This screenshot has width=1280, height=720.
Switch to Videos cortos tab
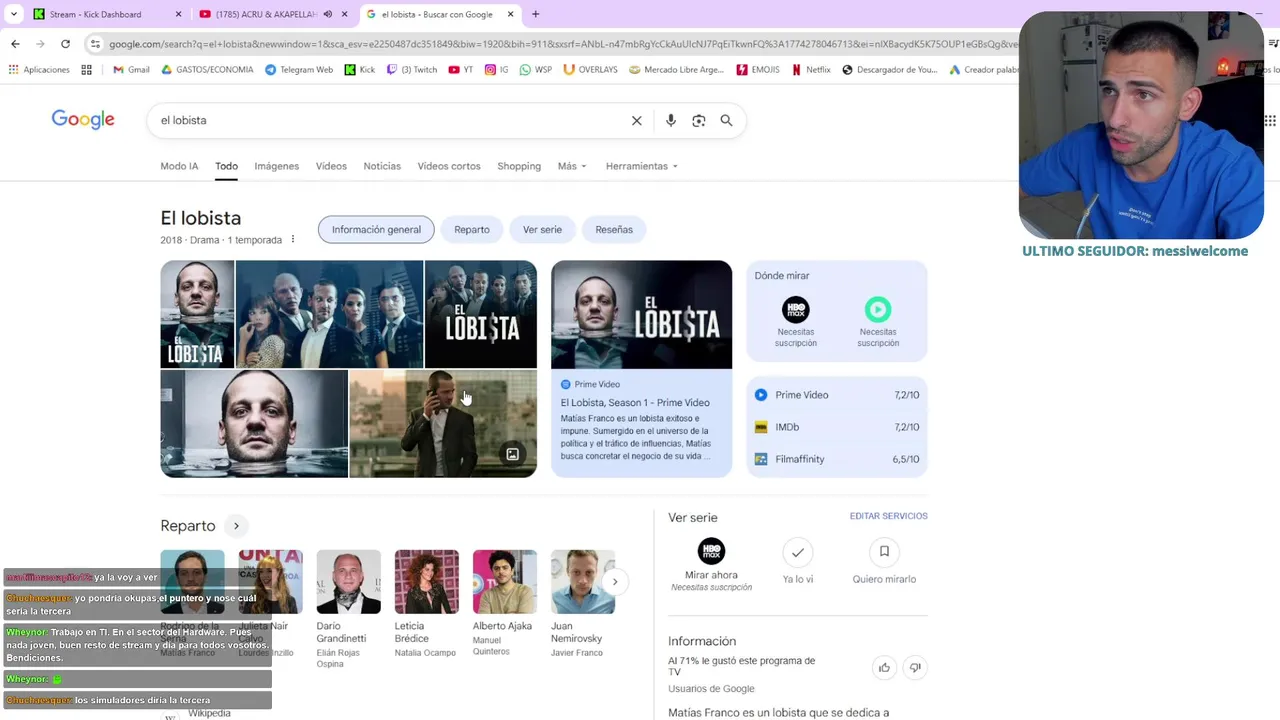pos(449,166)
